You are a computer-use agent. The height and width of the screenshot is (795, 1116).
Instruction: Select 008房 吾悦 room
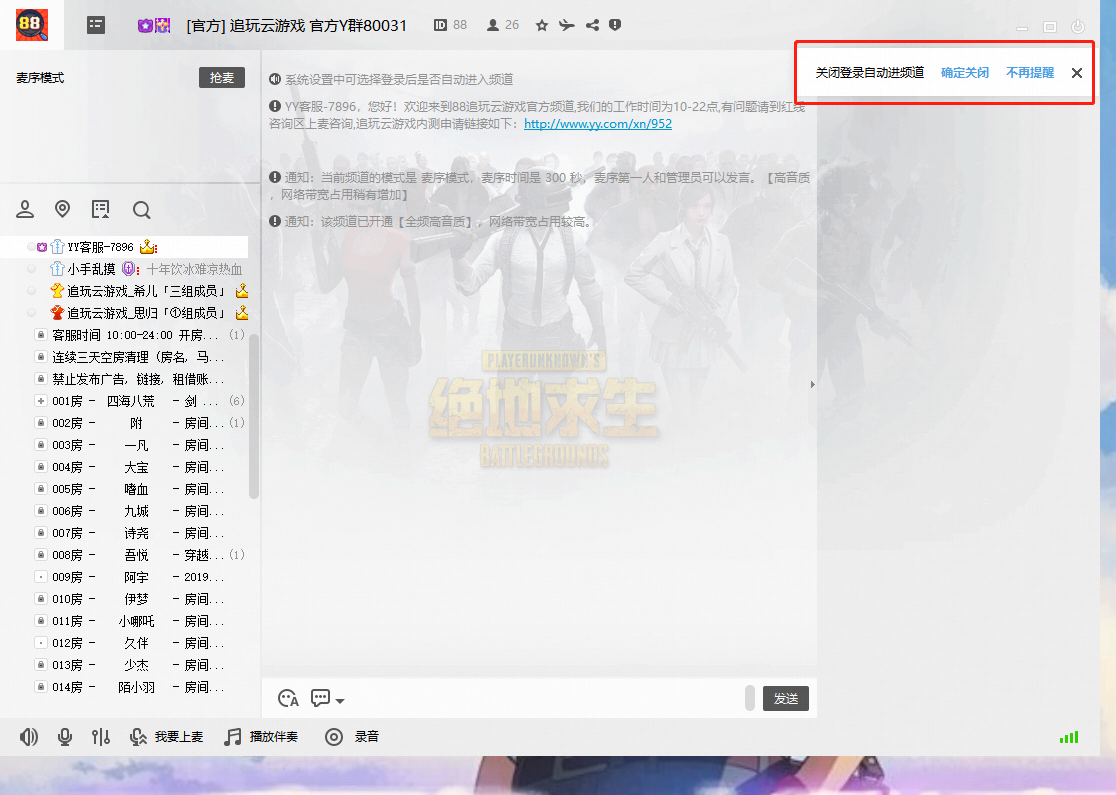coord(140,555)
